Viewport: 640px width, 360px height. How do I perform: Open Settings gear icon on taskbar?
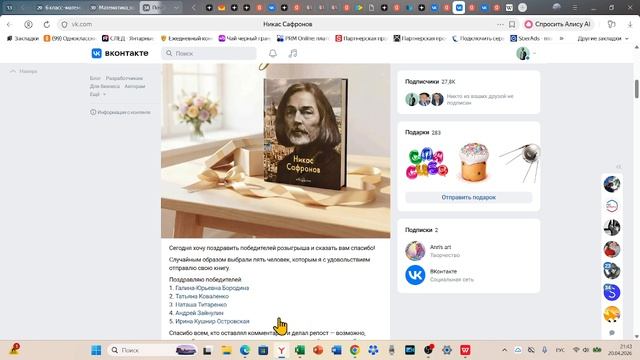pyautogui.click(x=447, y=350)
